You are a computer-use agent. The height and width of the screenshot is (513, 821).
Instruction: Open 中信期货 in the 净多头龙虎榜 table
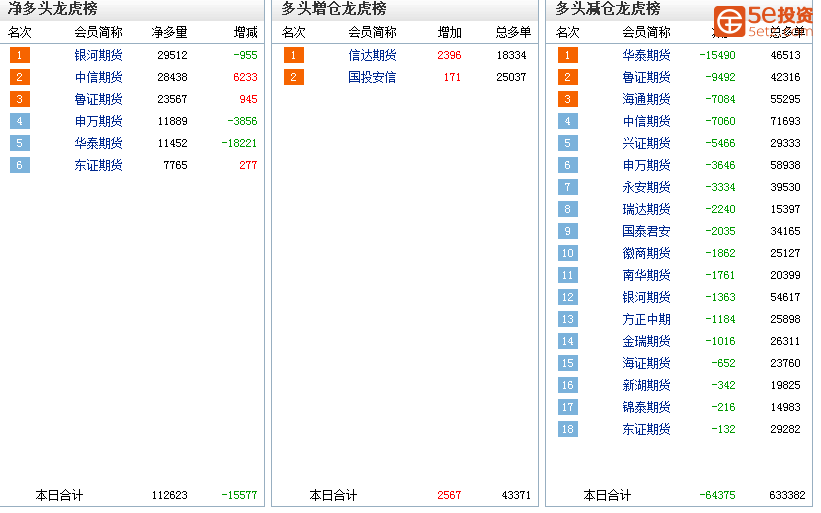coord(98,77)
